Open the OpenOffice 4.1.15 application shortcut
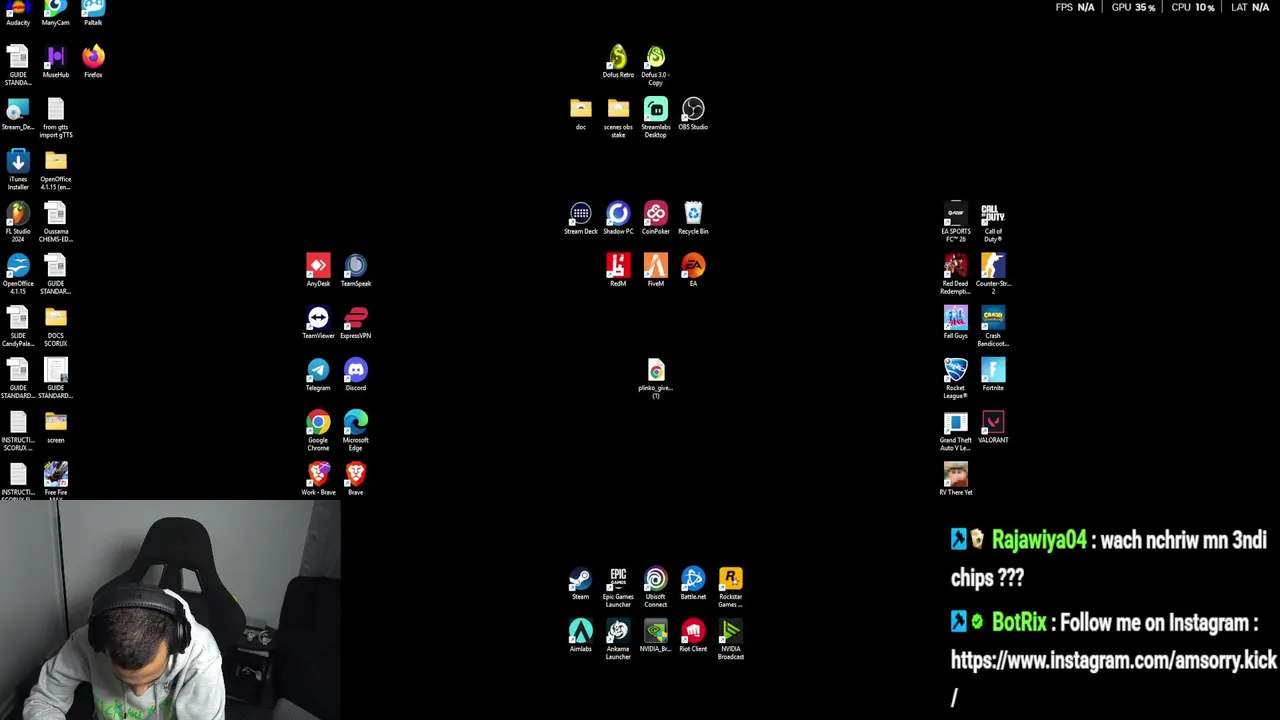1280x720 pixels. [x=18, y=274]
